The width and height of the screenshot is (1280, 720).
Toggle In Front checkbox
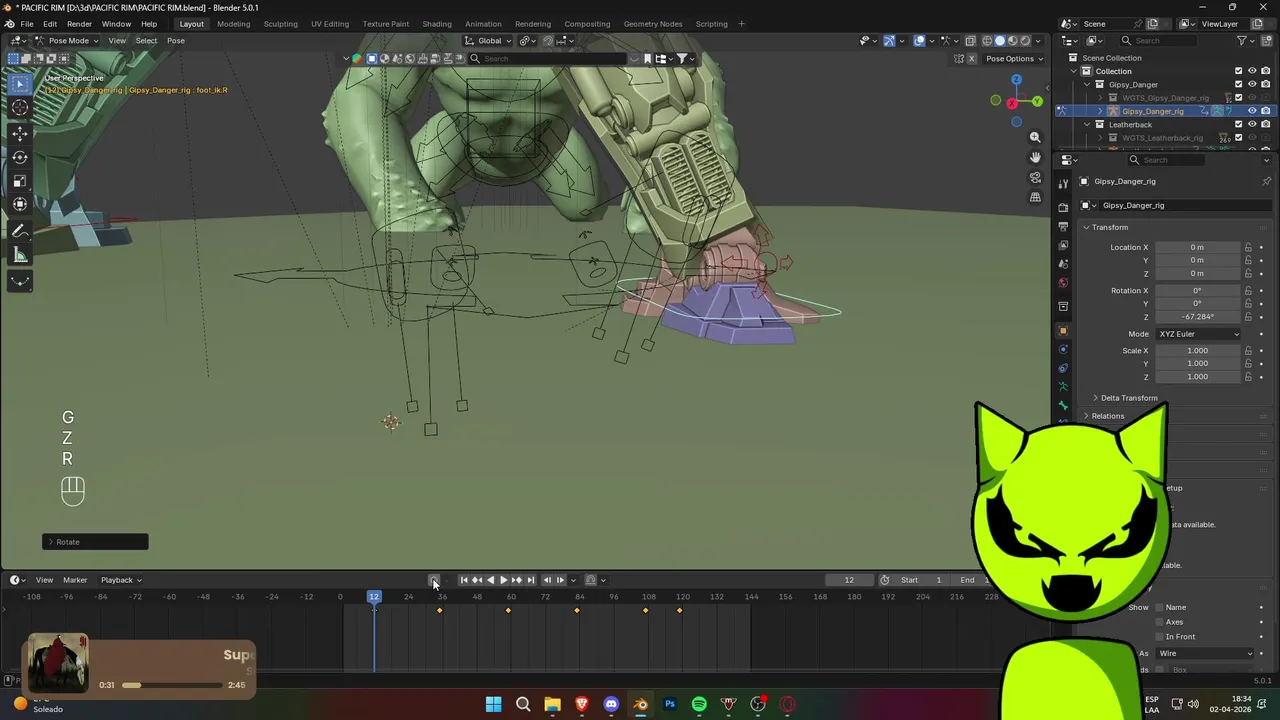pyautogui.click(x=1159, y=636)
